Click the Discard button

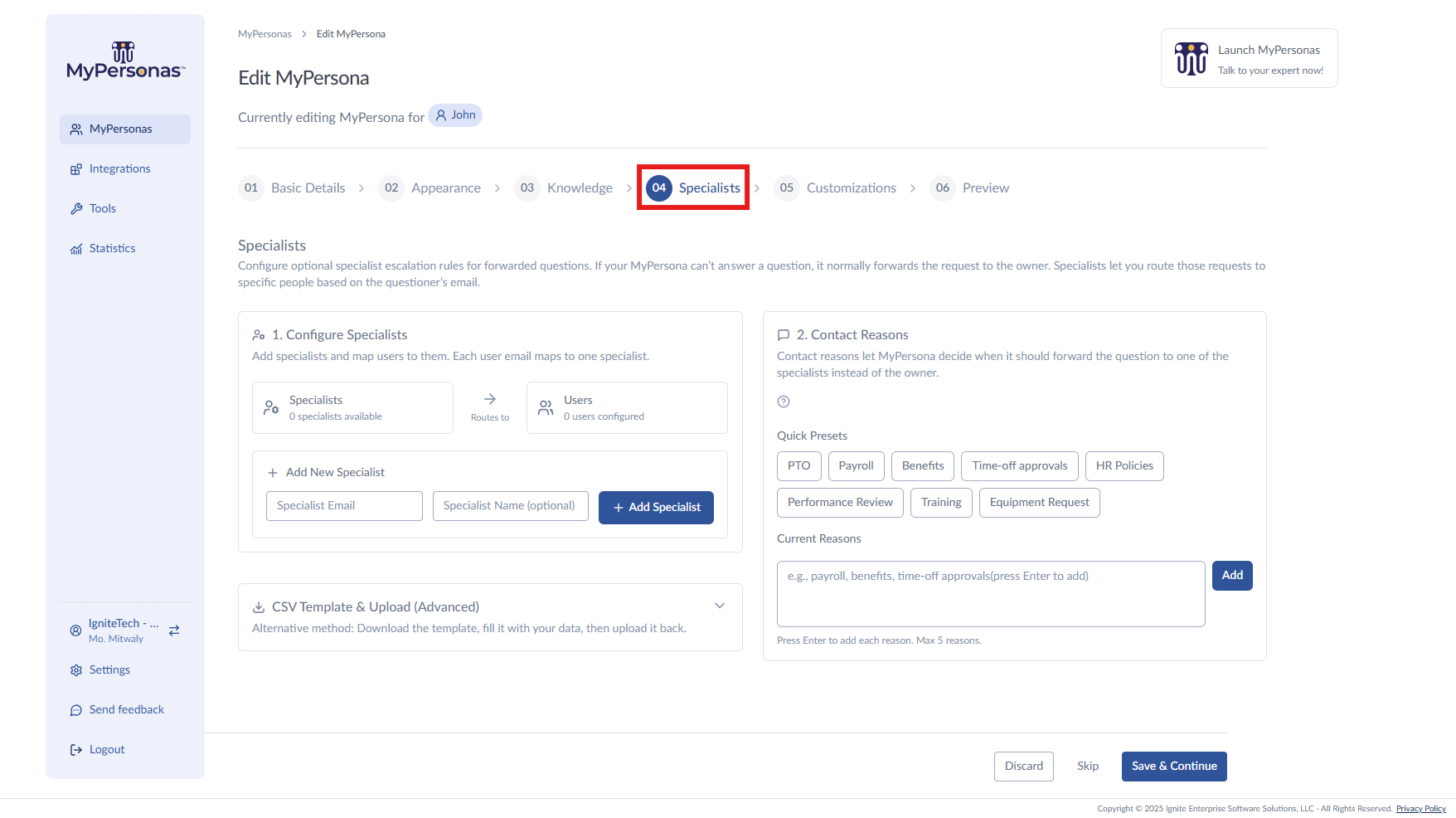point(1024,767)
